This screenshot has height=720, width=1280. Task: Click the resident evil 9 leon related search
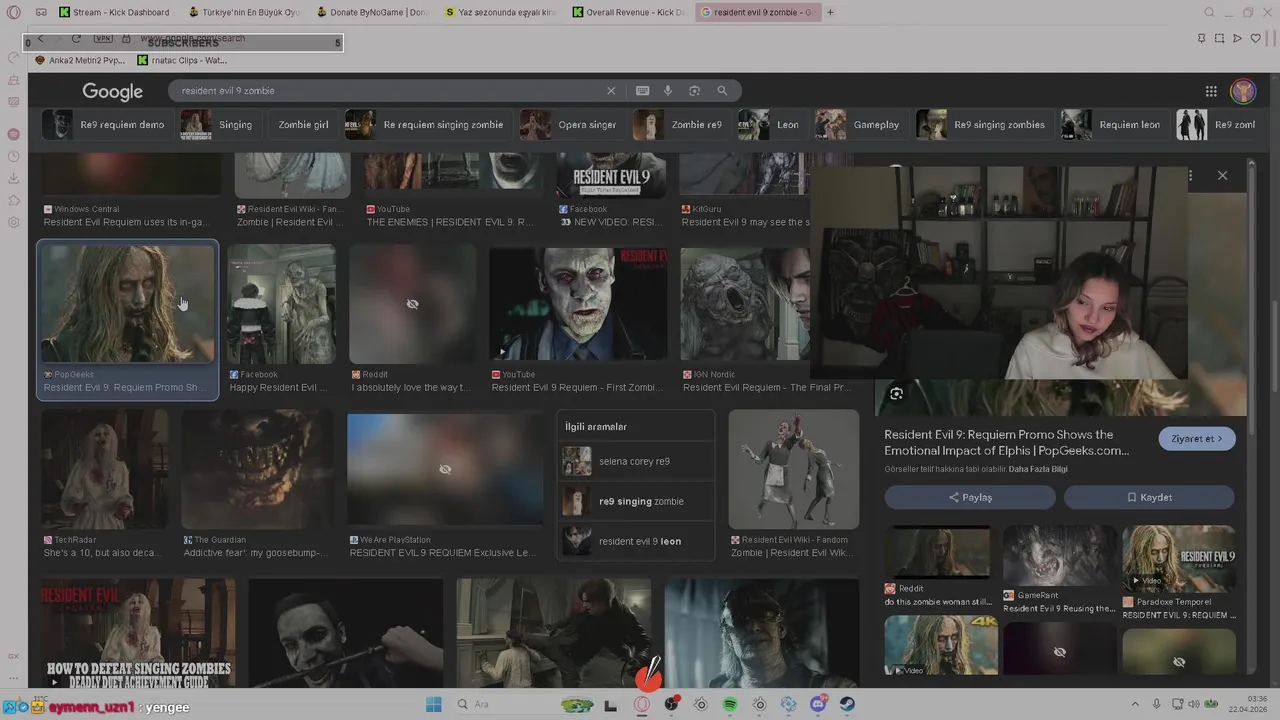(636, 541)
